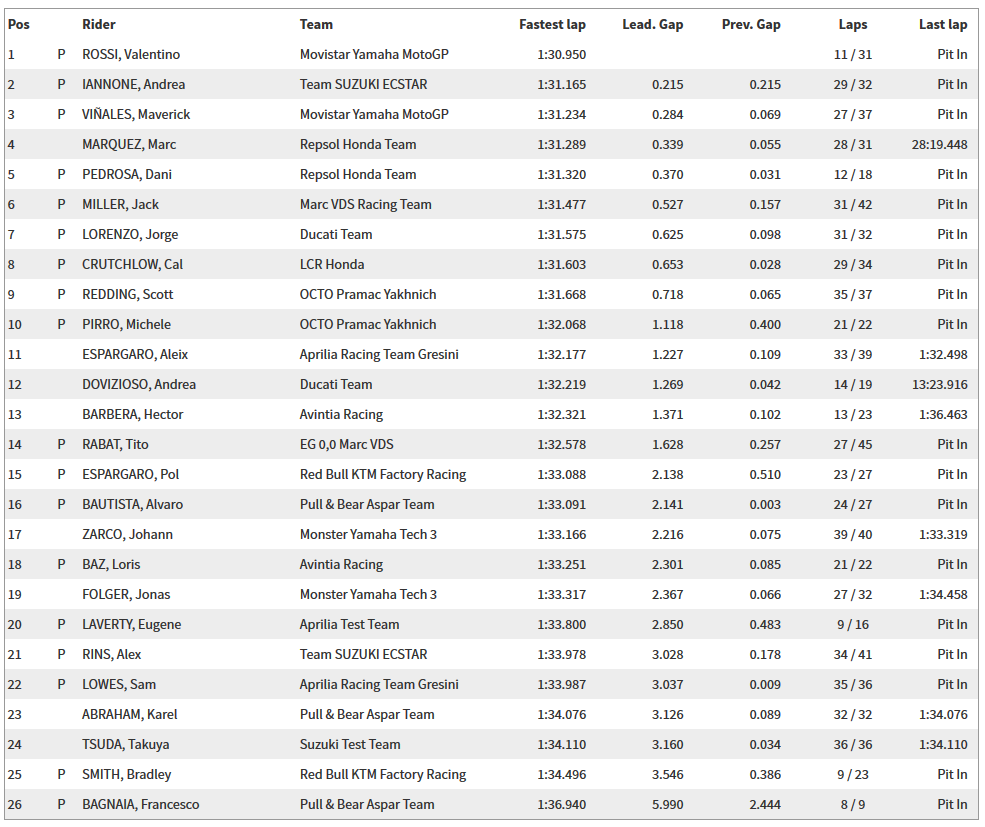Screen dimensions: 985x827
Task: Select rider ROSSI, Valentino
Action: 131,54
